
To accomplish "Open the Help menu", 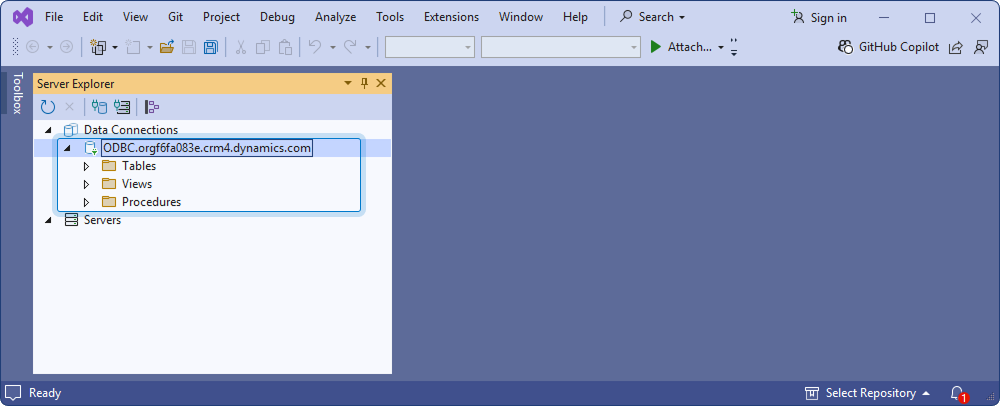I will pos(575,17).
